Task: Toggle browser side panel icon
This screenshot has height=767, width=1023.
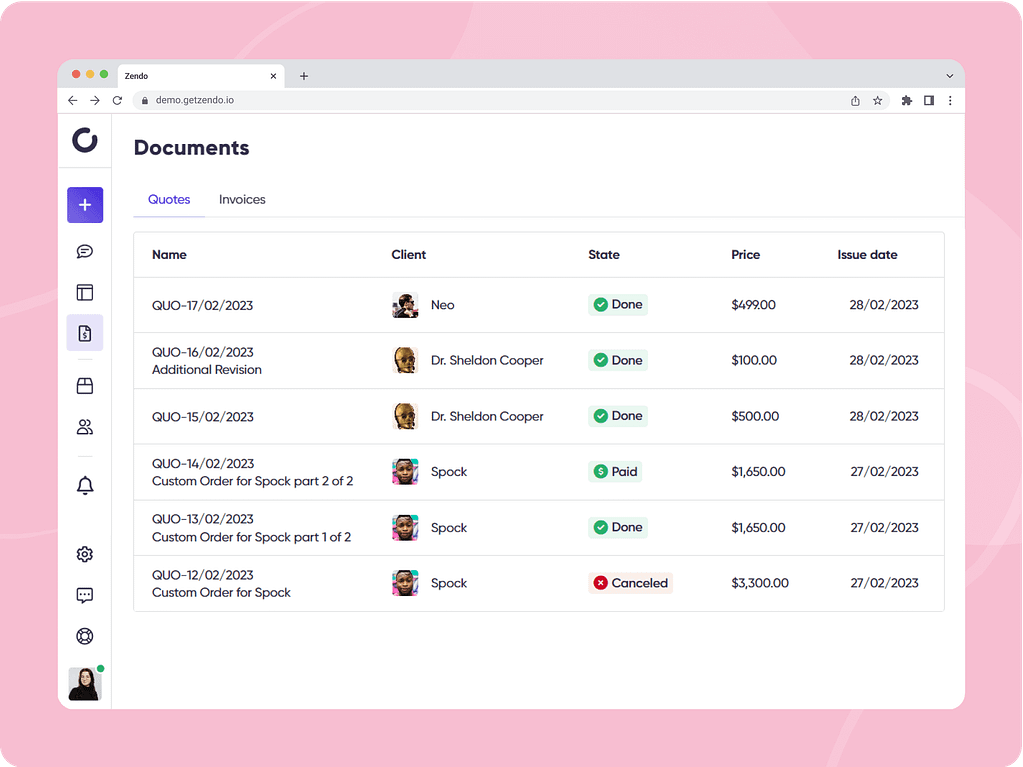Action: point(928,100)
